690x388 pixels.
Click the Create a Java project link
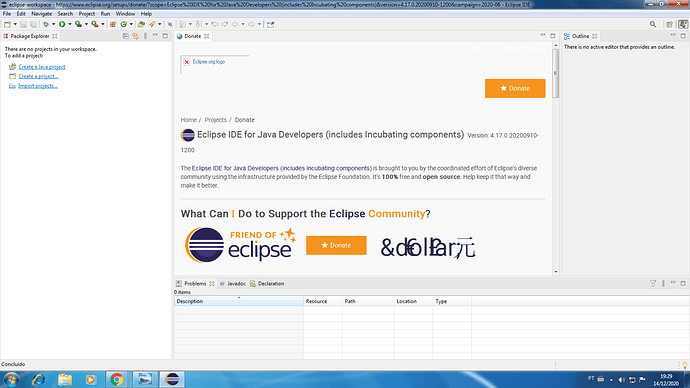(42, 67)
